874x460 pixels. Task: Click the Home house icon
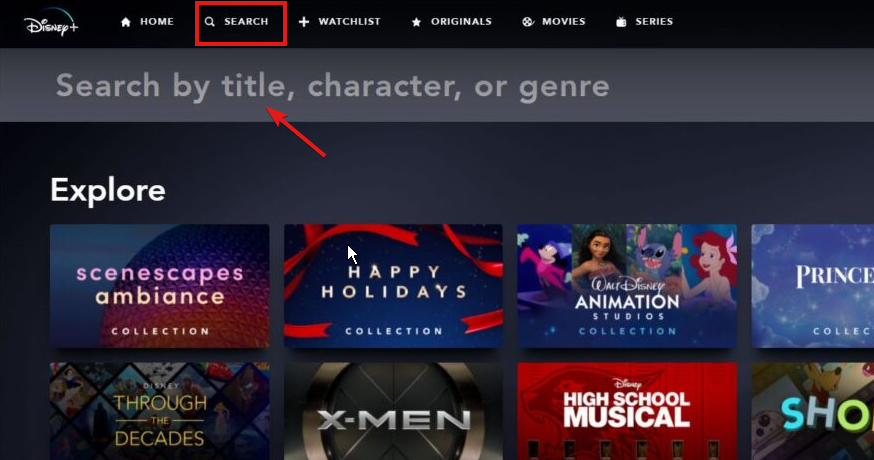(x=126, y=22)
